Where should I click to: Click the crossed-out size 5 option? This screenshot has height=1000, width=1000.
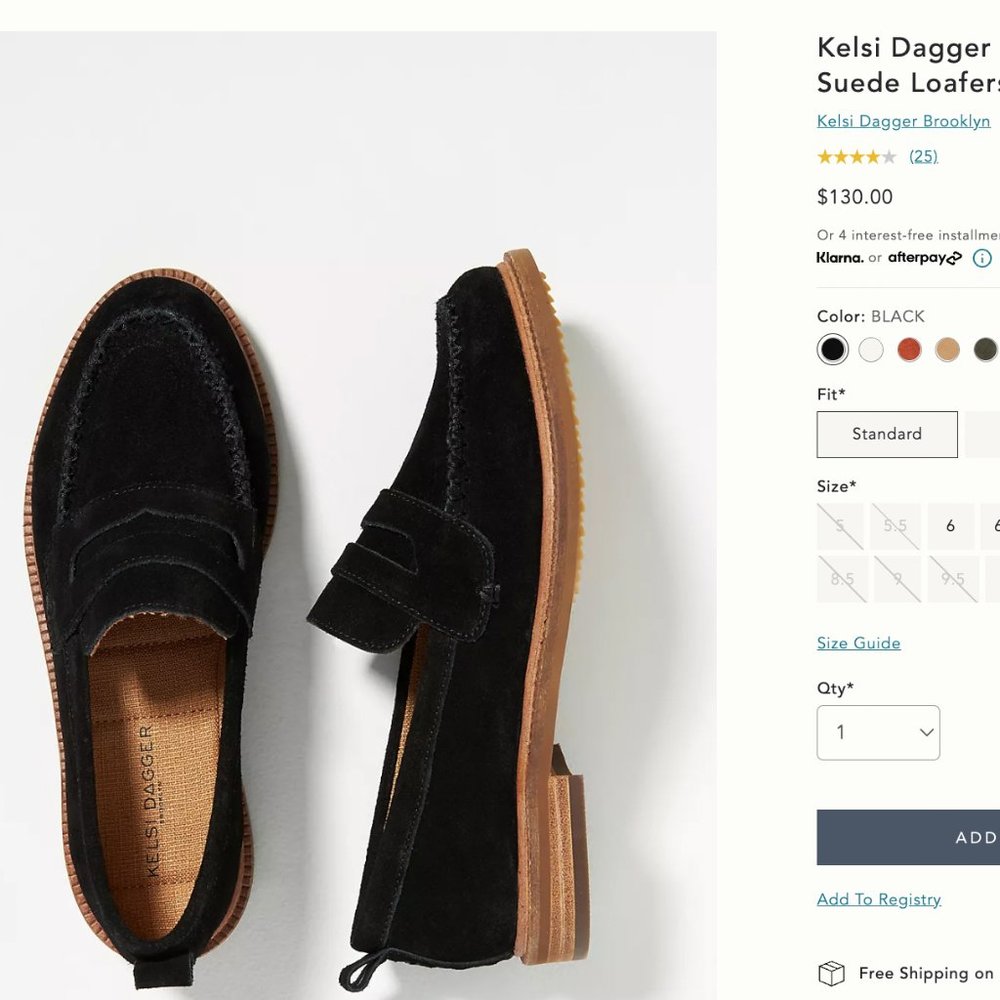[840, 525]
